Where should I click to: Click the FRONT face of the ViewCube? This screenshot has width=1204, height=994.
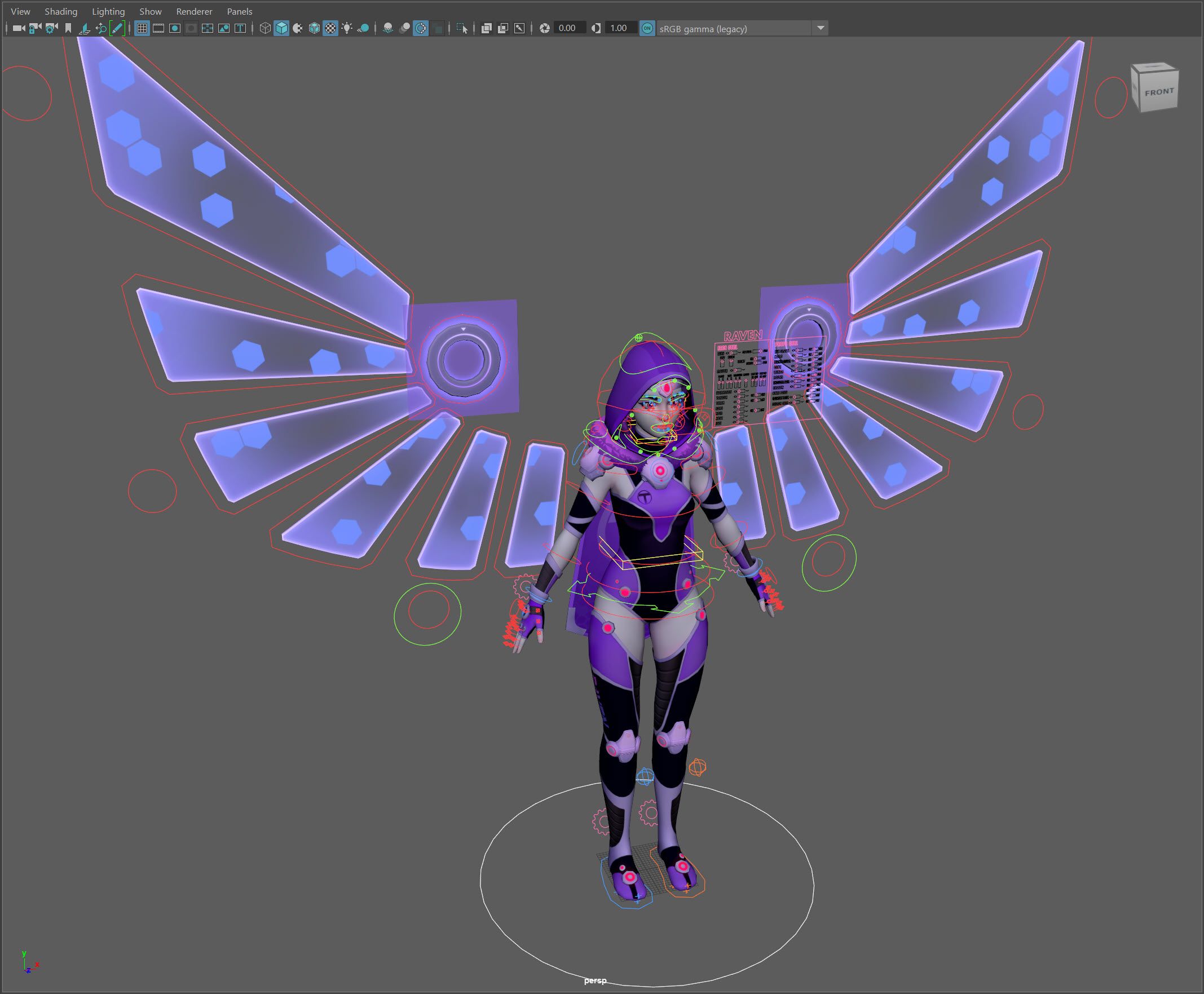click(1158, 92)
